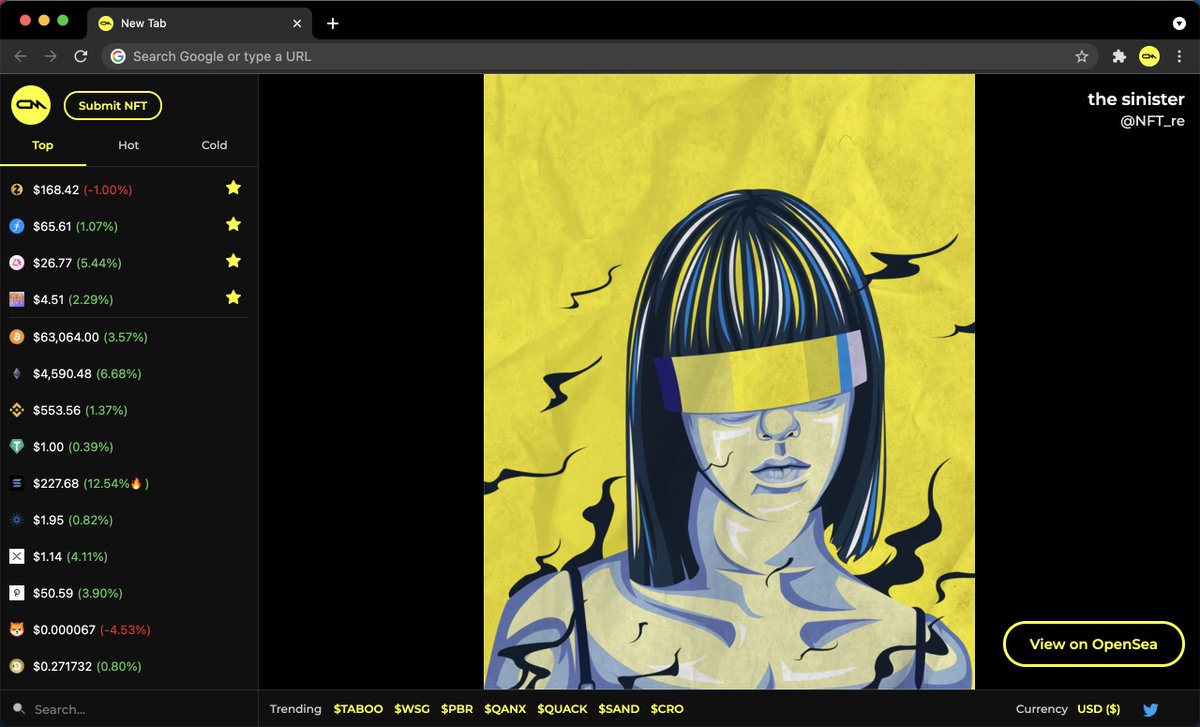Open the tab search dropdown arrow

tap(1178, 22)
